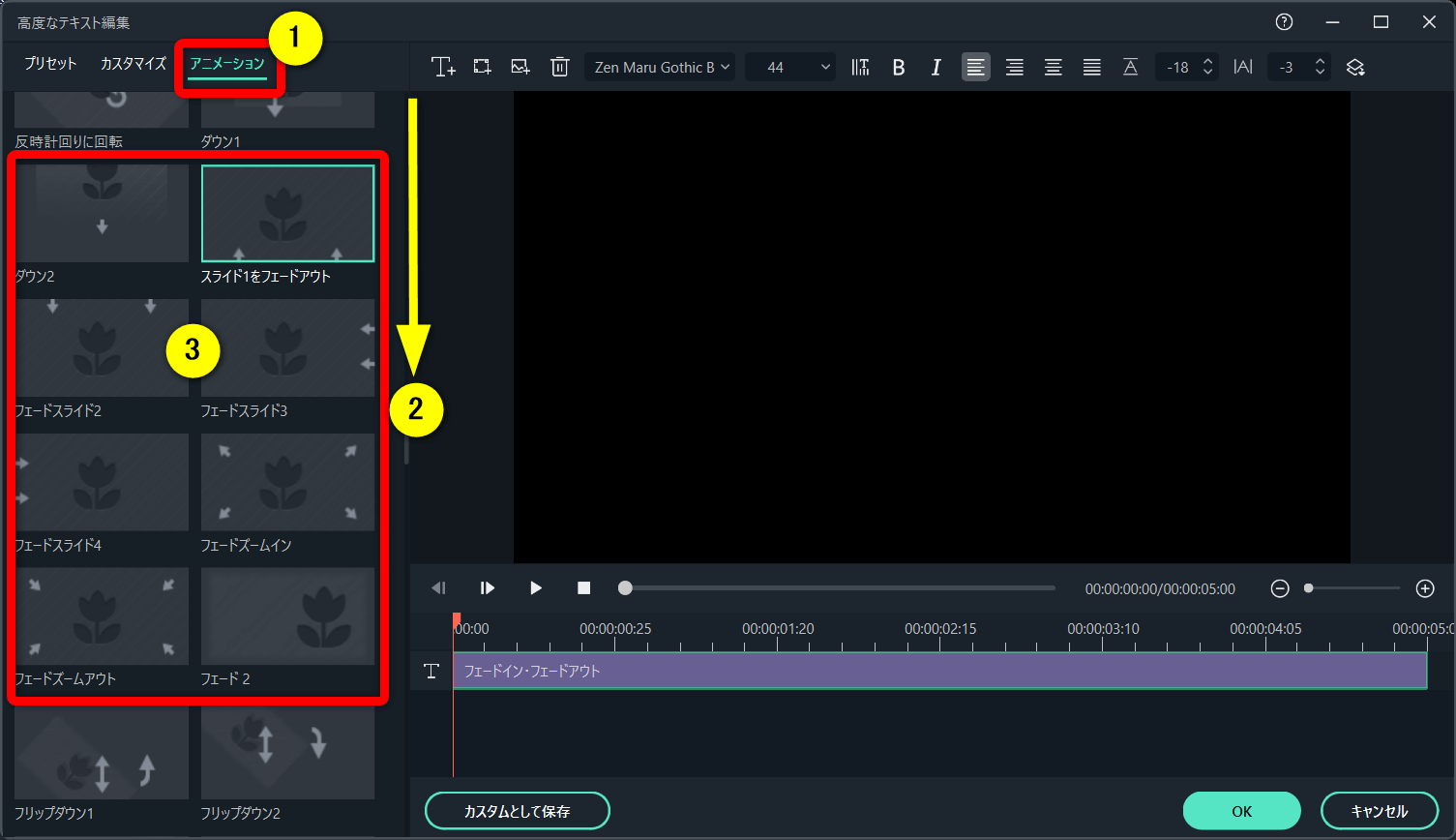The width and height of the screenshot is (1456, 840).
Task: Click the キャンセル button
Action: [1380, 811]
